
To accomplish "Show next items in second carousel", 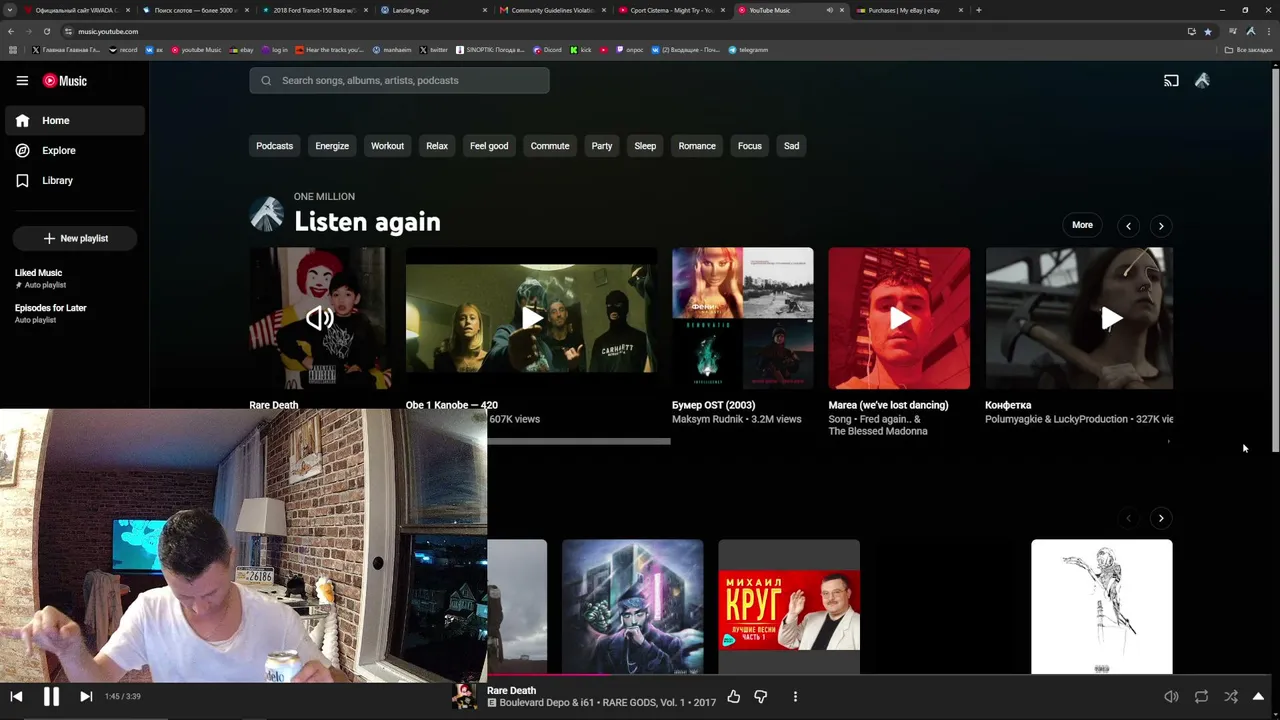I will click(x=1161, y=518).
